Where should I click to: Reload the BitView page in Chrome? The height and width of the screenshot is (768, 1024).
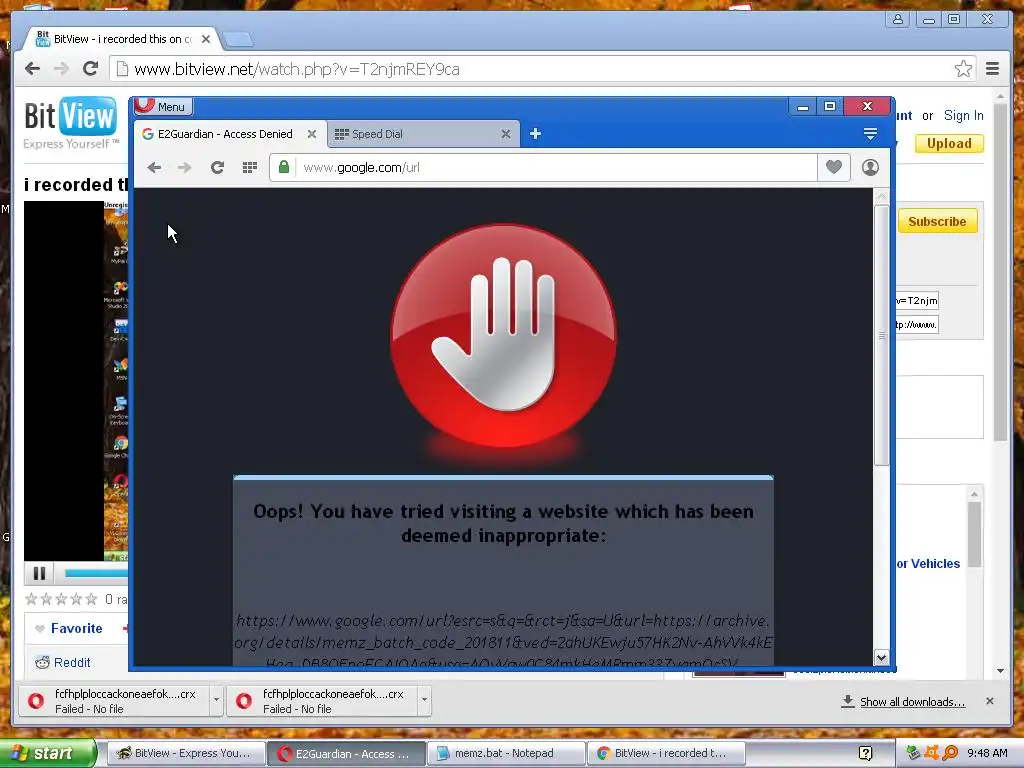click(x=91, y=69)
